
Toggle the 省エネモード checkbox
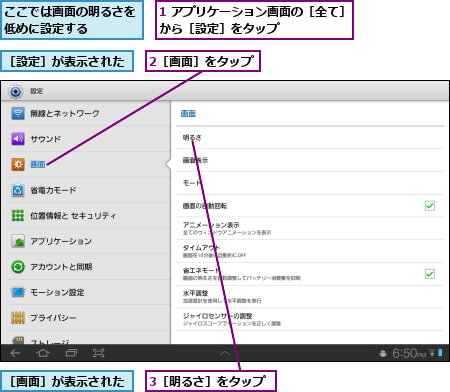tap(430, 274)
